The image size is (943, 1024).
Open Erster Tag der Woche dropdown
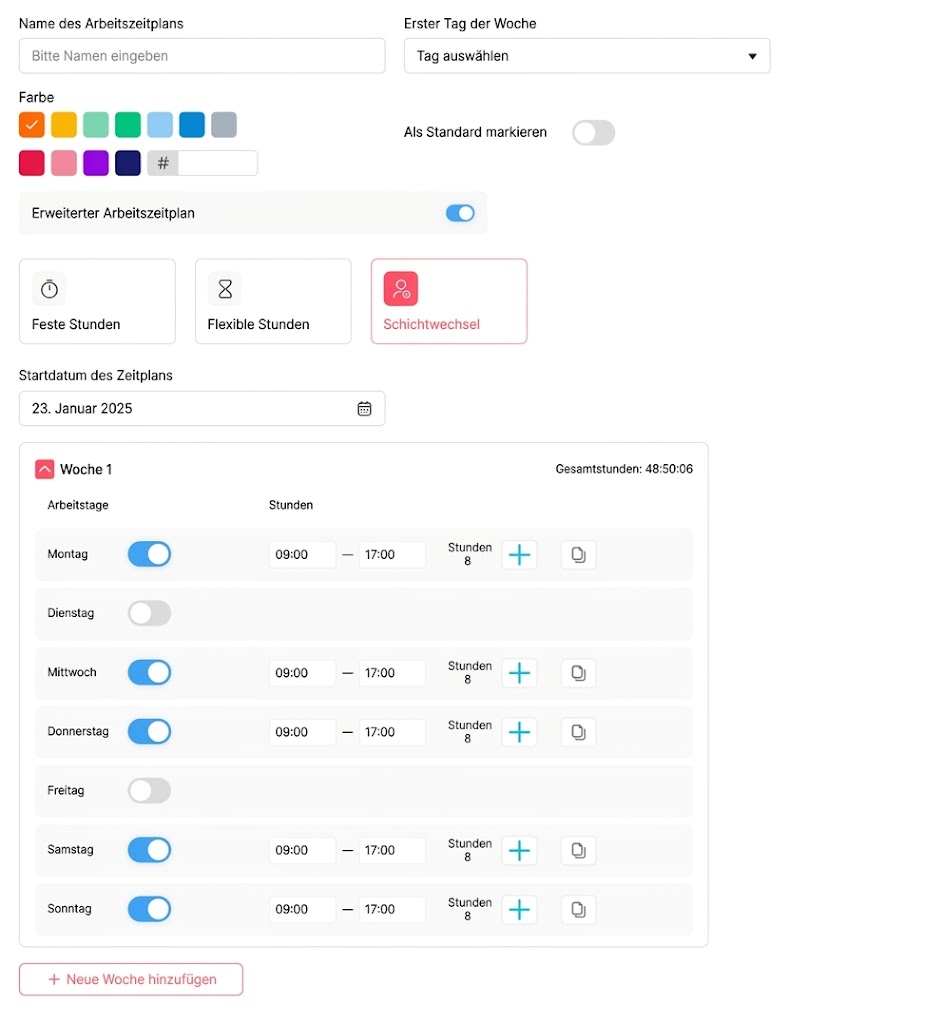click(x=587, y=56)
